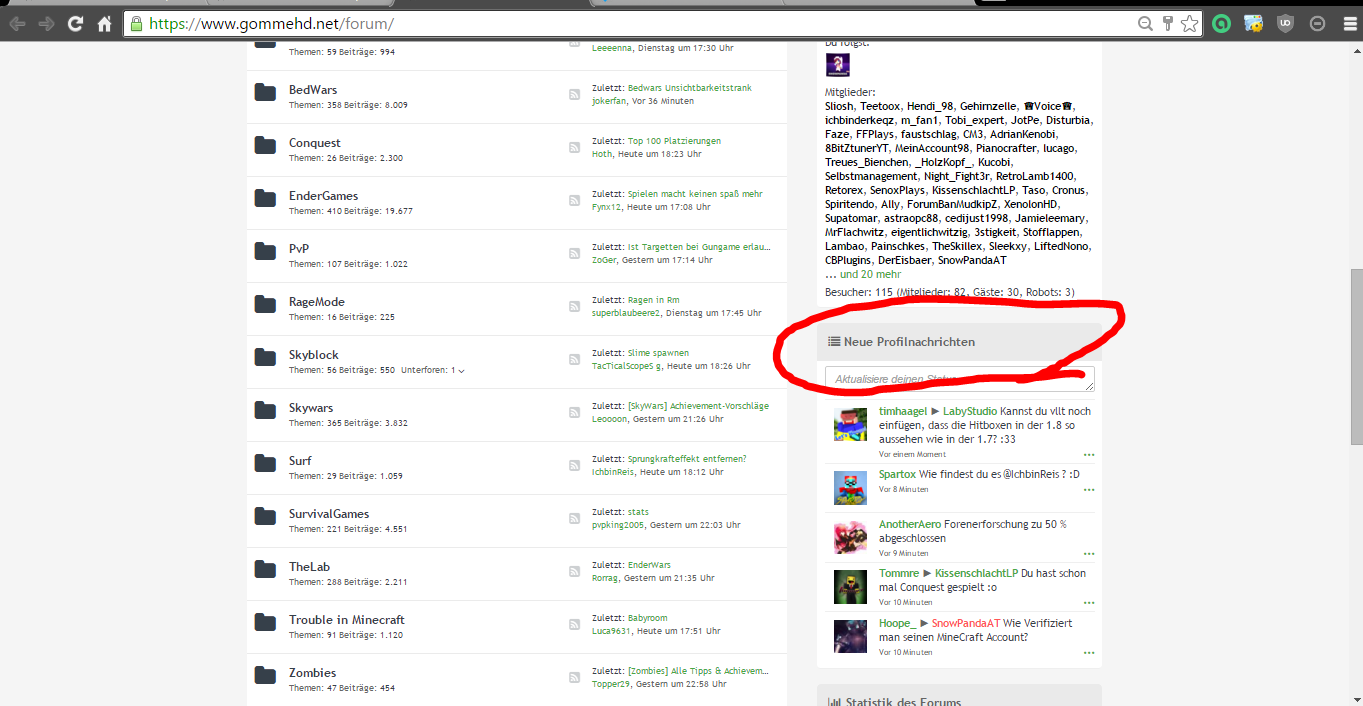Image resolution: width=1363 pixels, height=706 pixels.
Task: Open RSS feed icon for EnderGames
Action: coord(575,200)
